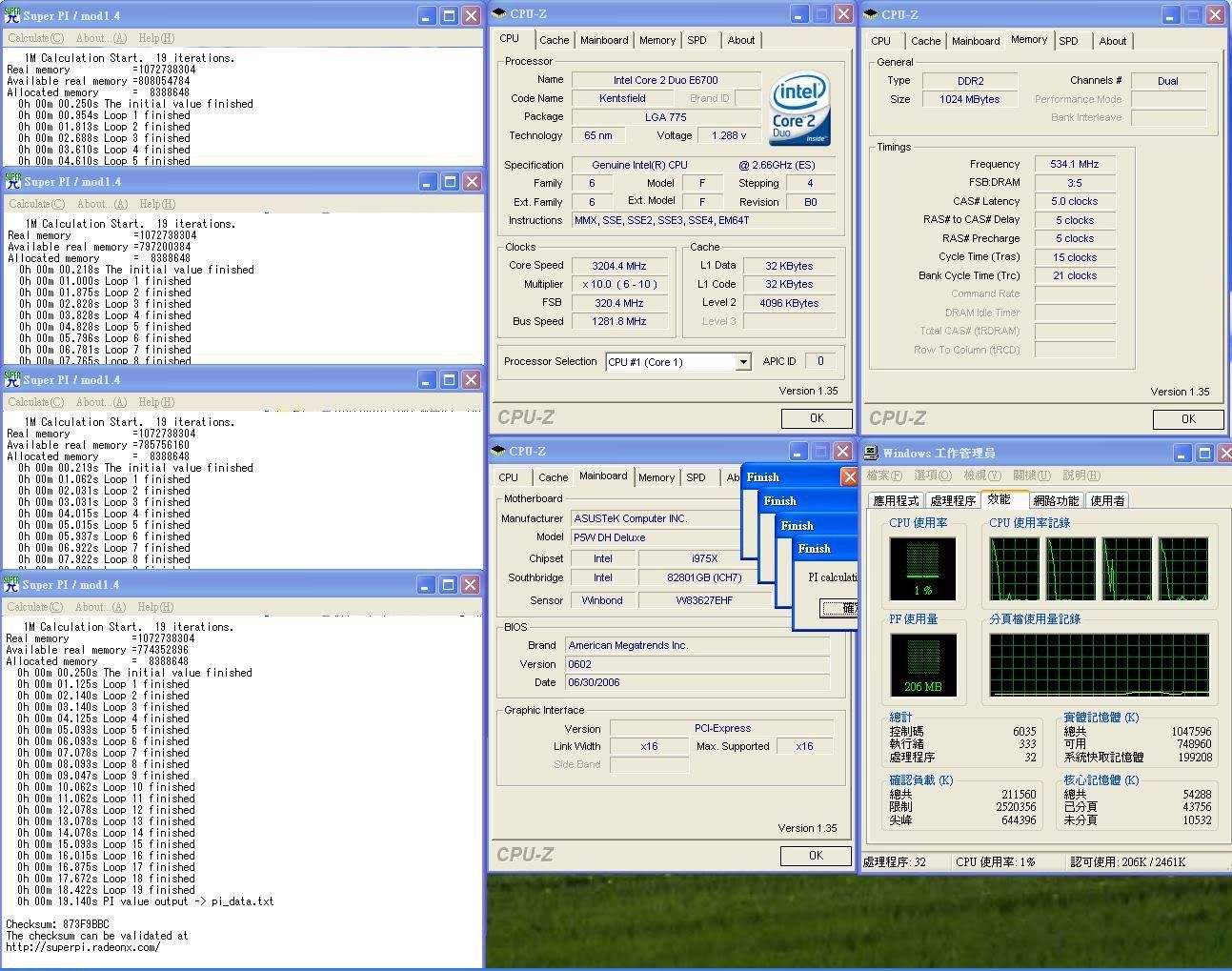The image size is (1232, 971).
Task: Select Cache tab in CPU-Z processor window
Action: pyautogui.click(x=554, y=40)
